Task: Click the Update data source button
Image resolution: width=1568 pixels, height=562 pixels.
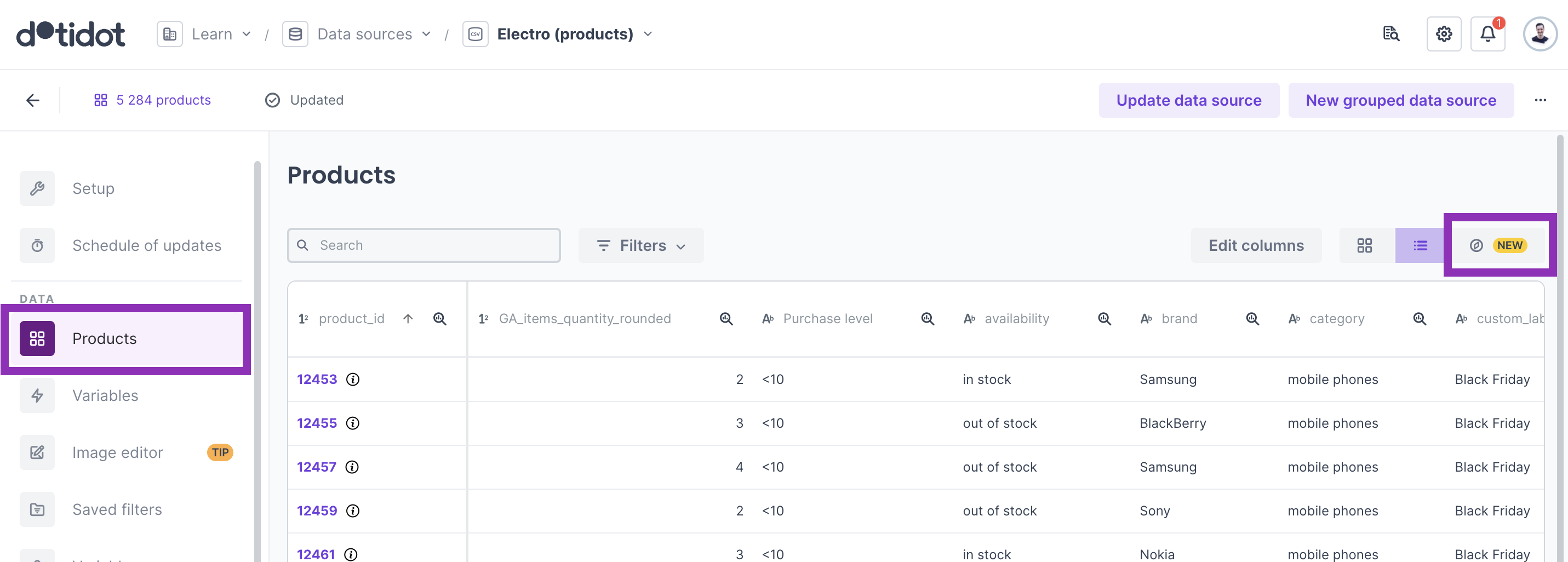Action: pos(1188,100)
